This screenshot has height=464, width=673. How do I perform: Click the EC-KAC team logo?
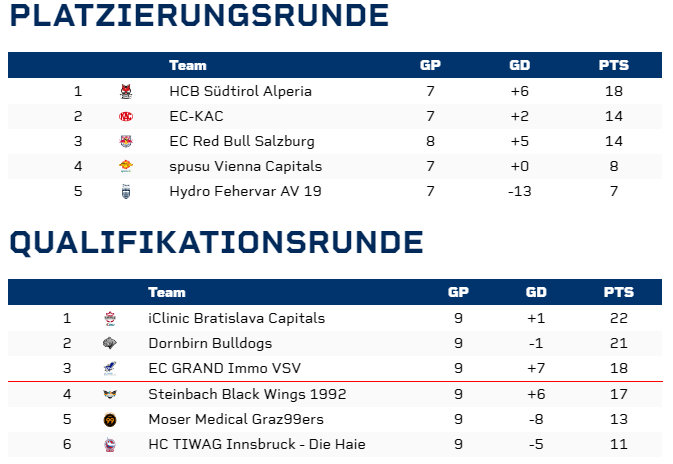coord(126,117)
